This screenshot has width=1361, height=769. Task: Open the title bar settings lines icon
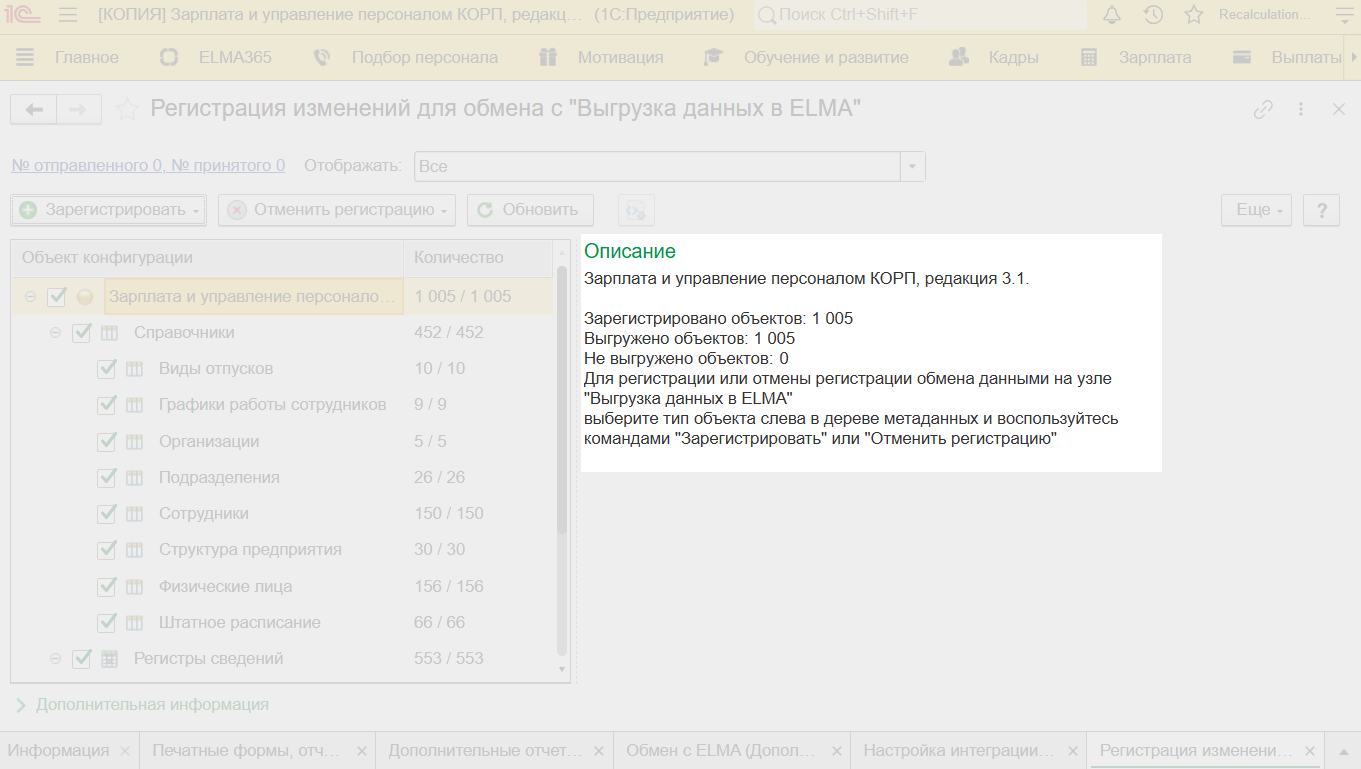[1343, 15]
